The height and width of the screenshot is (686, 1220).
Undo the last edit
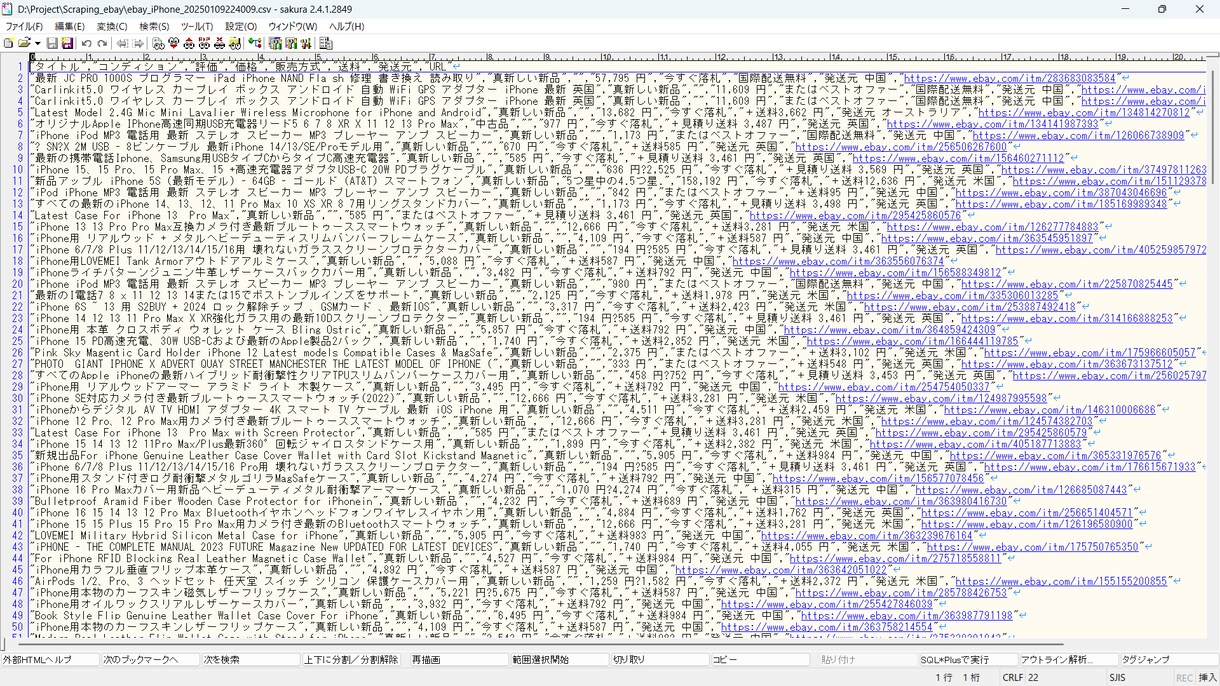pos(86,44)
